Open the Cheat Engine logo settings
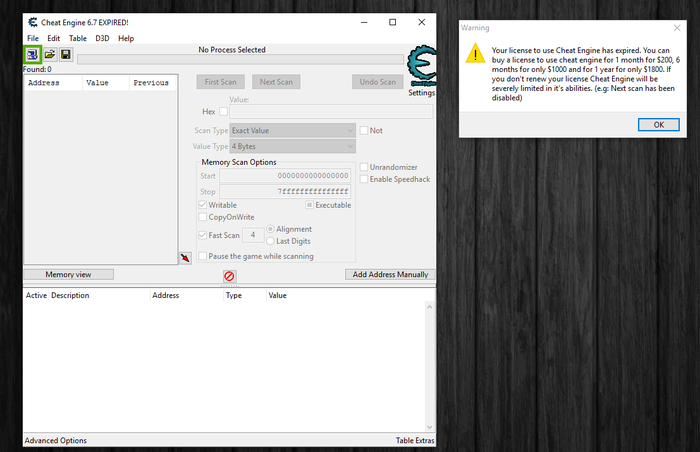 421,66
